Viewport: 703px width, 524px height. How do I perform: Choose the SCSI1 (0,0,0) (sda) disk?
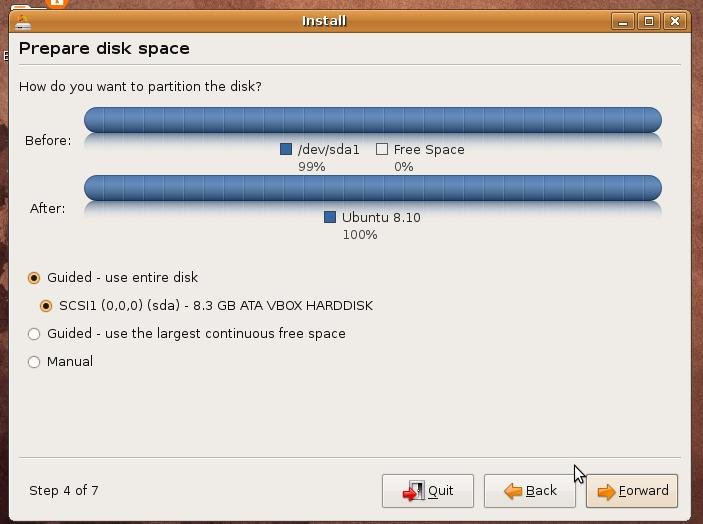coord(46,305)
